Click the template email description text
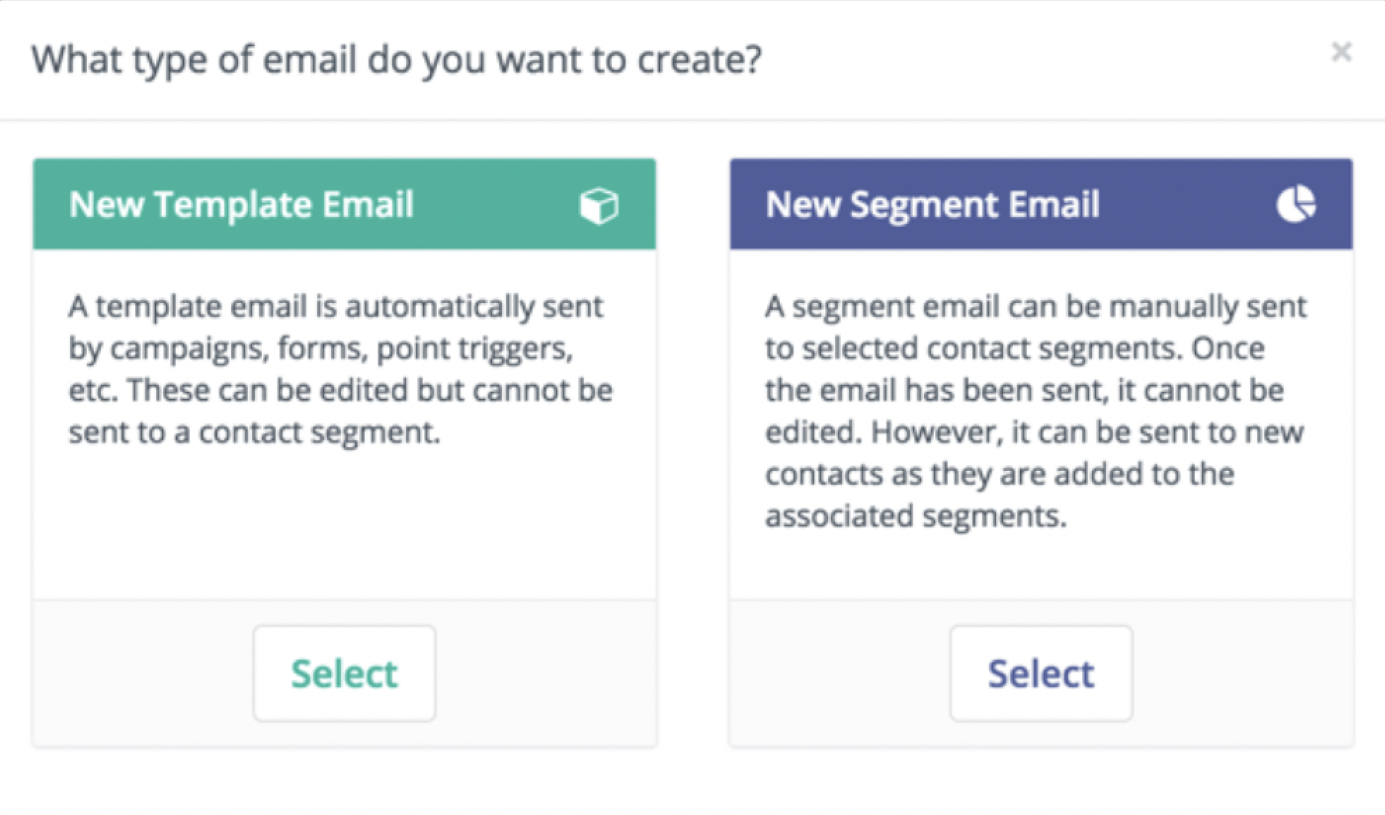This screenshot has height=815, width=1385. pos(340,368)
